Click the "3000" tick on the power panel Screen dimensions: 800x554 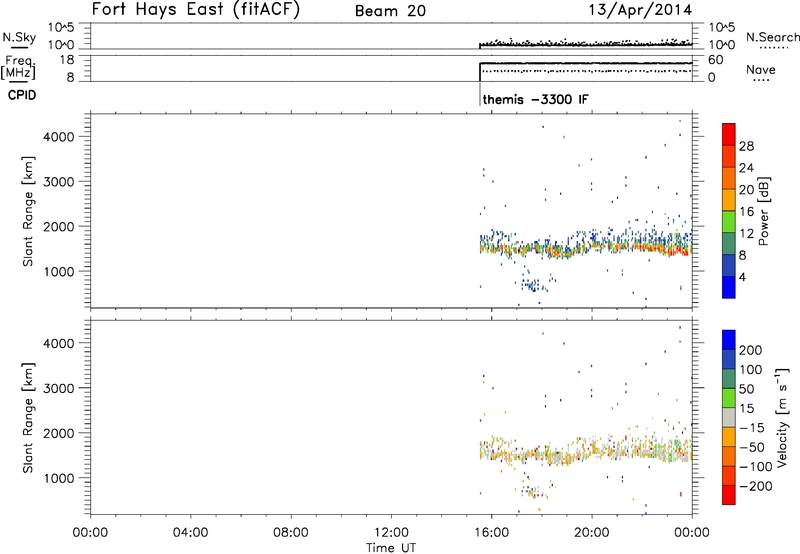tap(58, 182)
